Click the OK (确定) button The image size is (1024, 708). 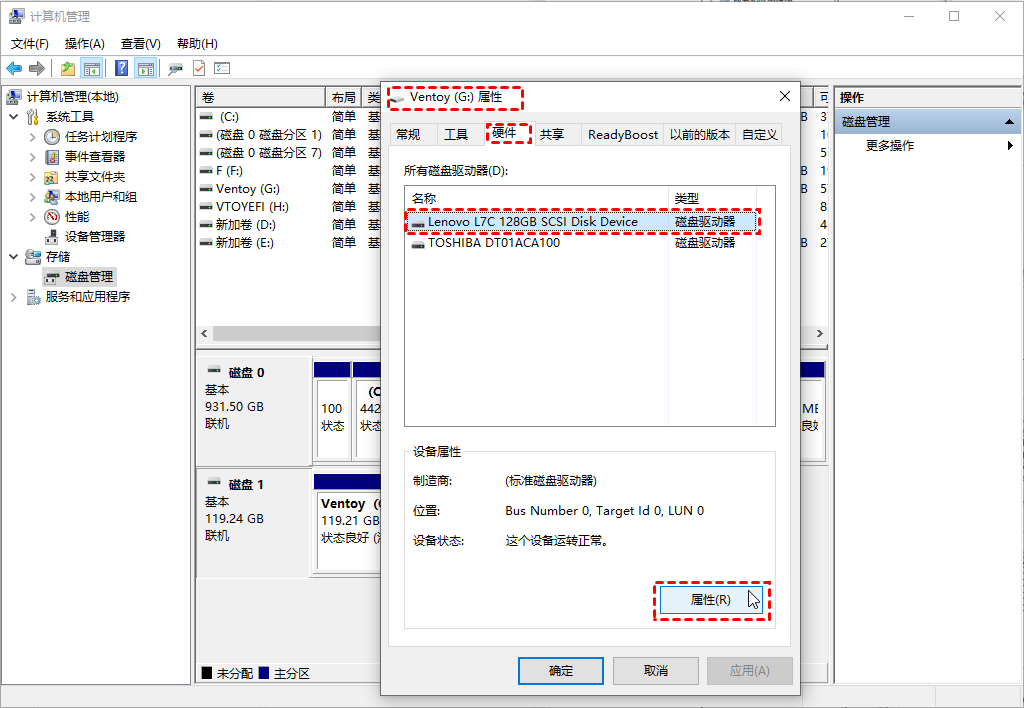tap(561, 671)
